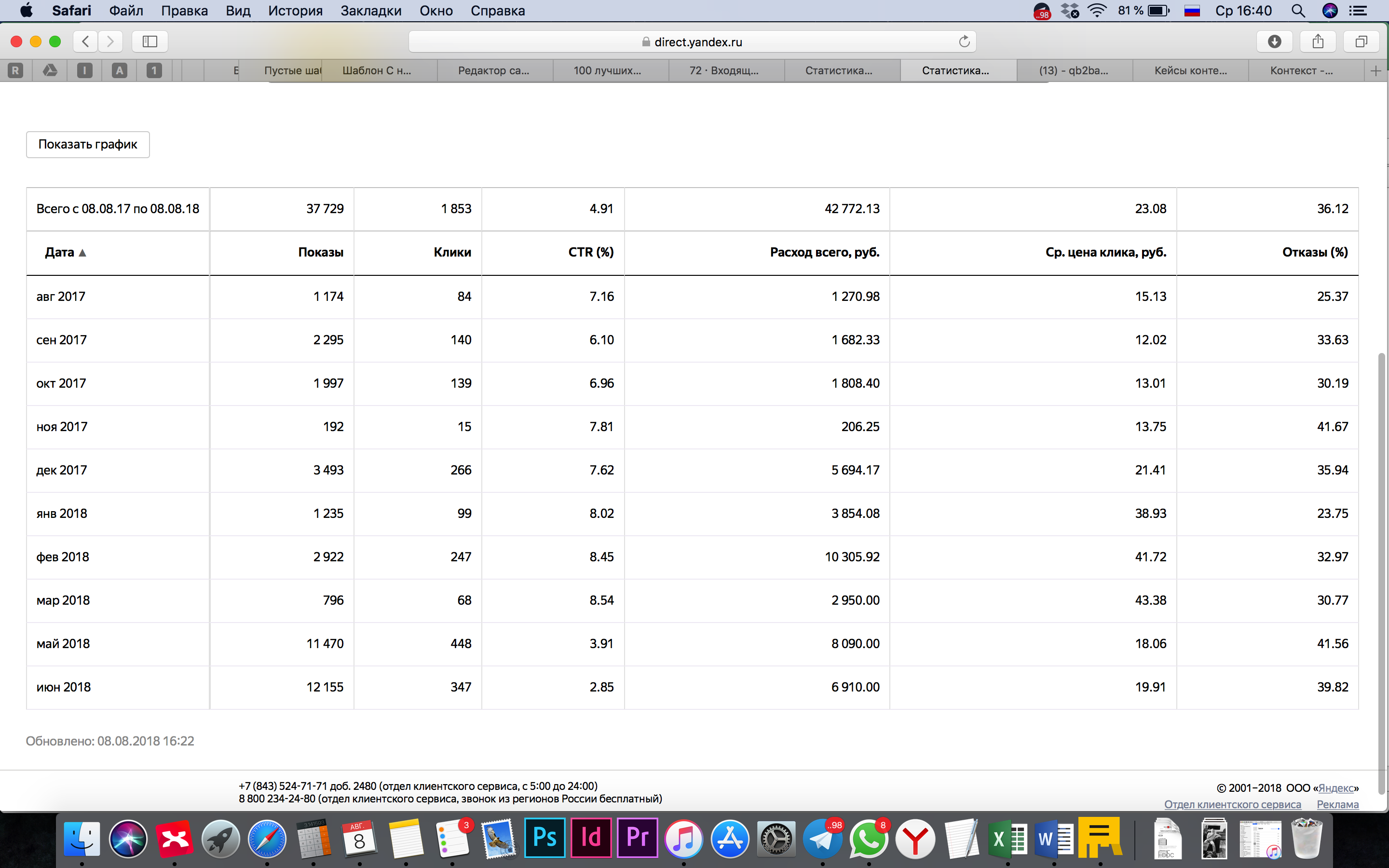Click the Яндекс link in footer
Image resolution: width=1389 pixels, height=868 pixels.
tap(1335, 787)
